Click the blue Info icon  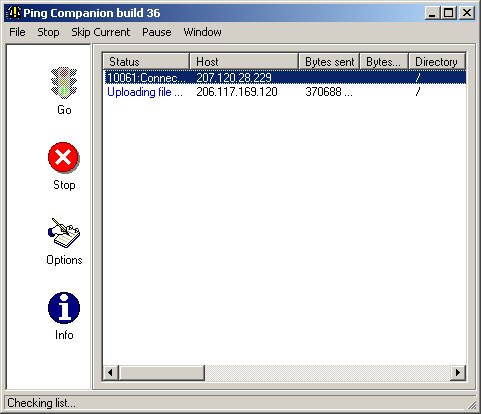64,308
